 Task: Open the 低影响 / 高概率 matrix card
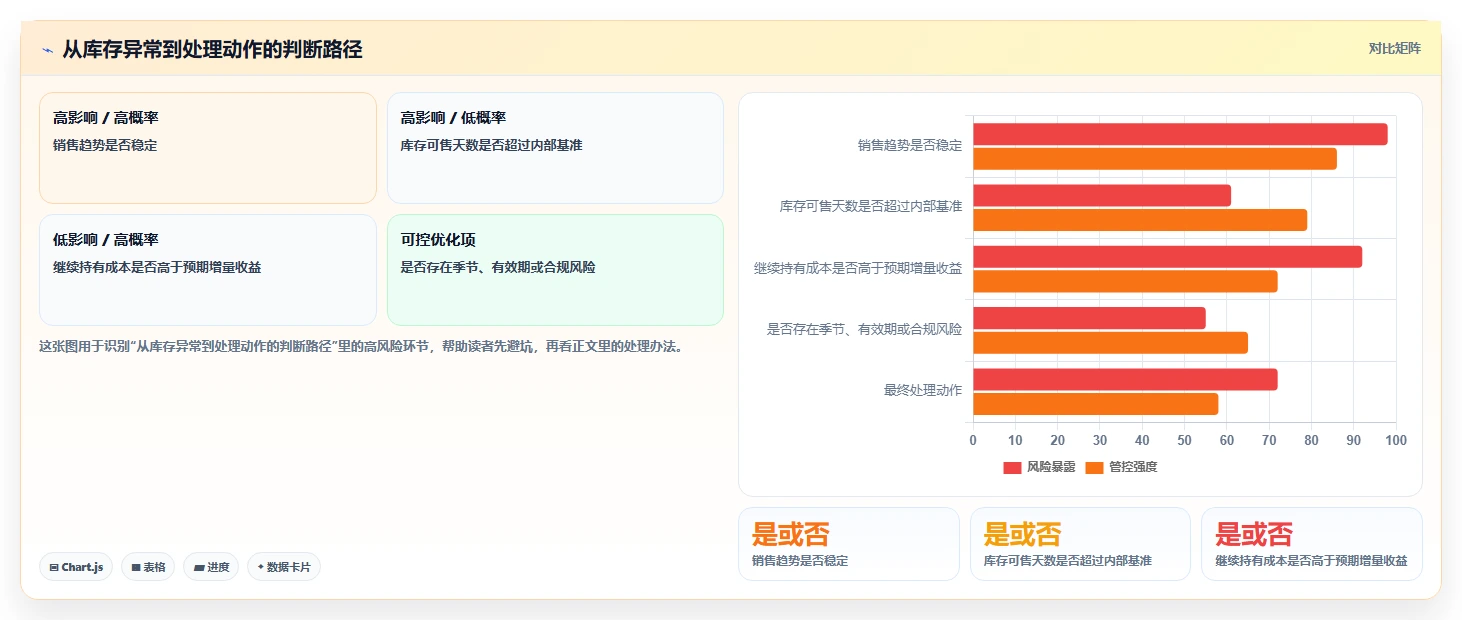[x=208, y=270]
